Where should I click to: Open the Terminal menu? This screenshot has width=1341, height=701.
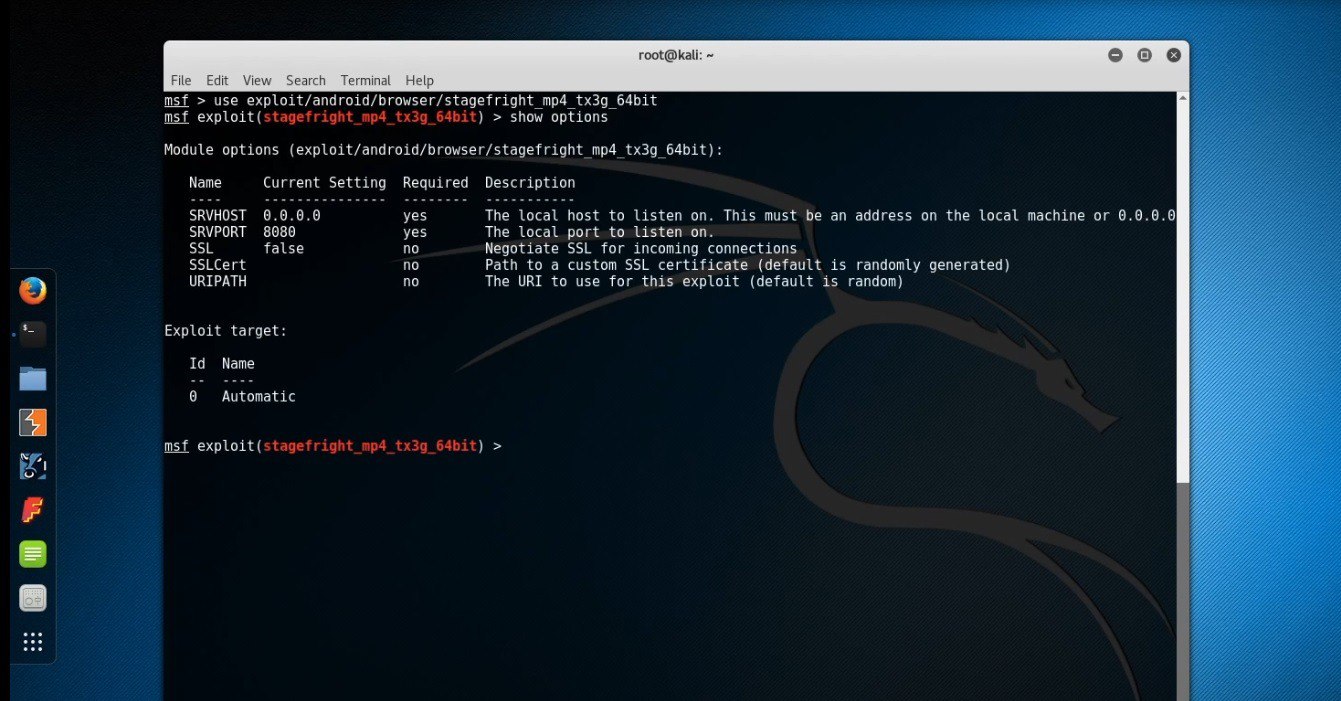[x=366, y=80]
